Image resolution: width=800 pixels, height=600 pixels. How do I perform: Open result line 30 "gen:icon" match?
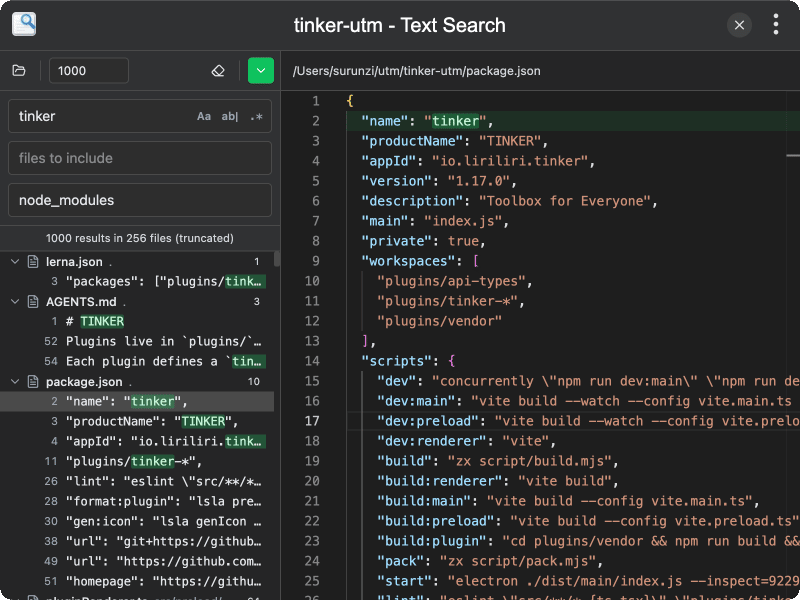point(137,521)
